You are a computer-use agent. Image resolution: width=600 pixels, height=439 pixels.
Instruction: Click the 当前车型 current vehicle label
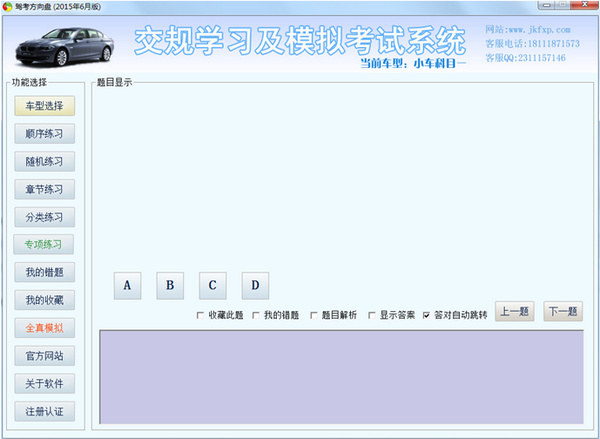(414, 63)
